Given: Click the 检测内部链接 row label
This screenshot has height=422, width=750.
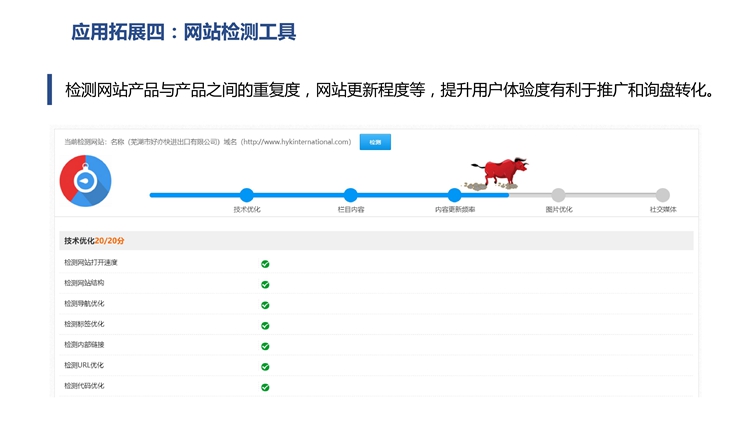Looking at the screenshot, I should (x=84, y=345).
